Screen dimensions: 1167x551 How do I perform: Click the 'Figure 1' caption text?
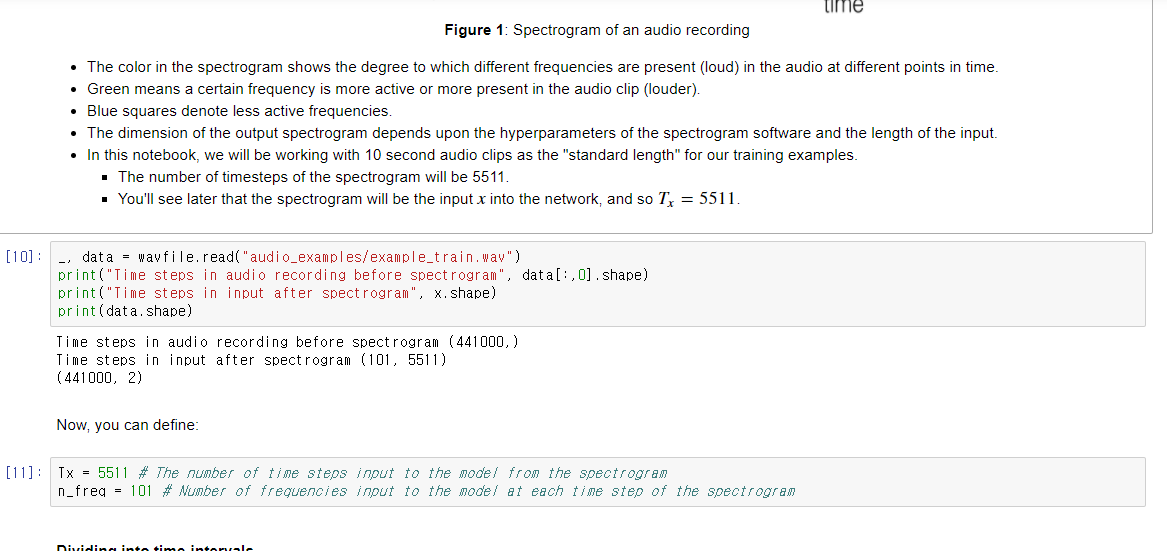[x=597, y=31]
